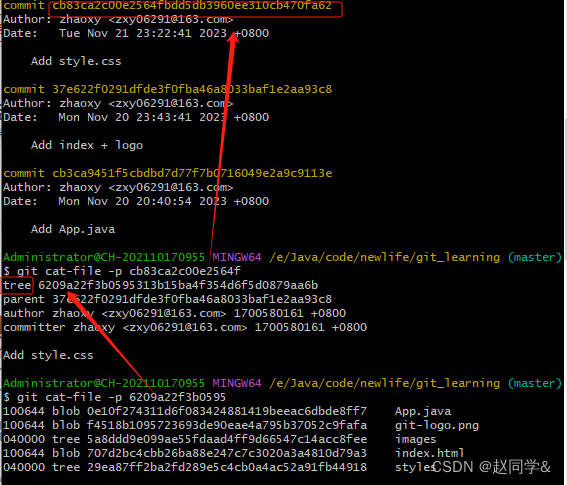Click the git-logo.png file name
567x485 pixels.
[x=437, y=426]
